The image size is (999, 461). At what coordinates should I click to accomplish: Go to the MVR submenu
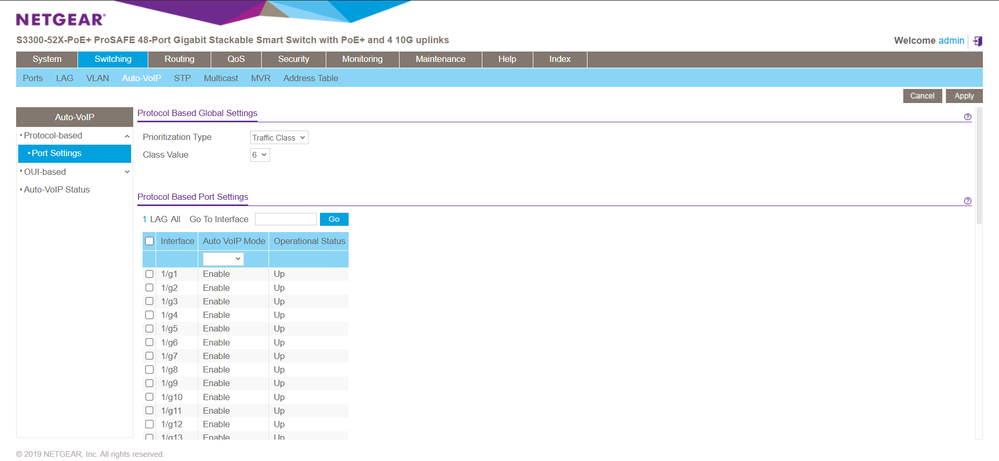[261, 78]
